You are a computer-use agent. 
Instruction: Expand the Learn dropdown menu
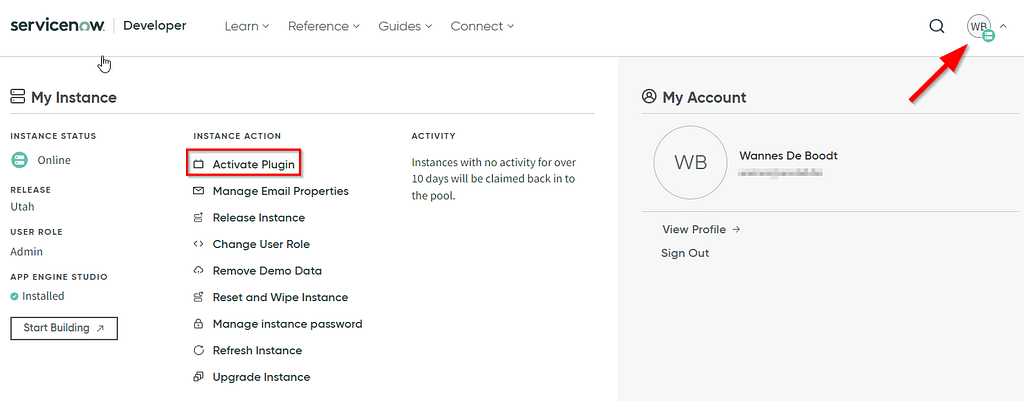click(x=247, y=26)
